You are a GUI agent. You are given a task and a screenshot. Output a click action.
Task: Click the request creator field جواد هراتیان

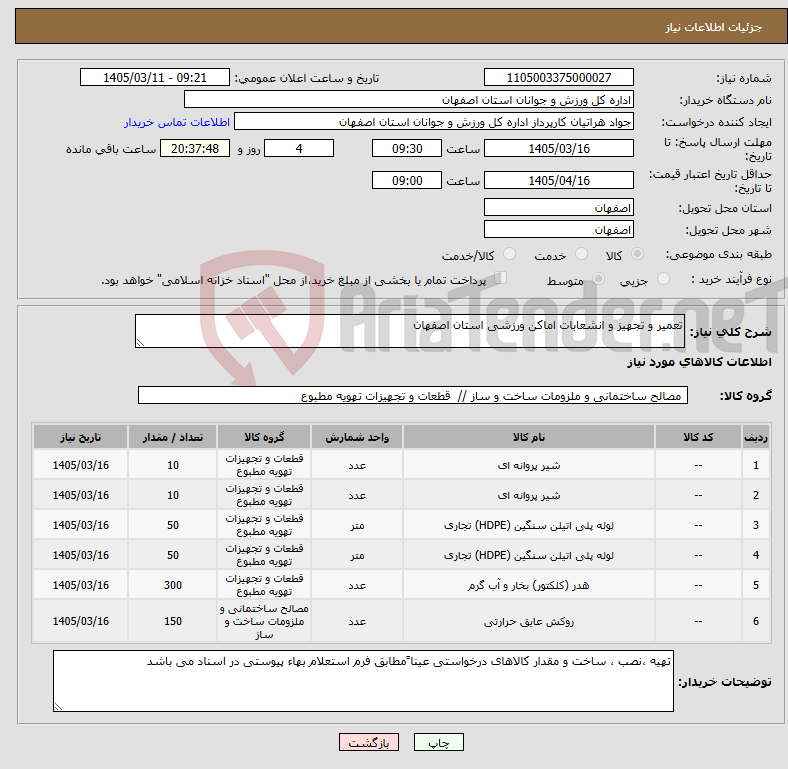(x=434, y=122)
